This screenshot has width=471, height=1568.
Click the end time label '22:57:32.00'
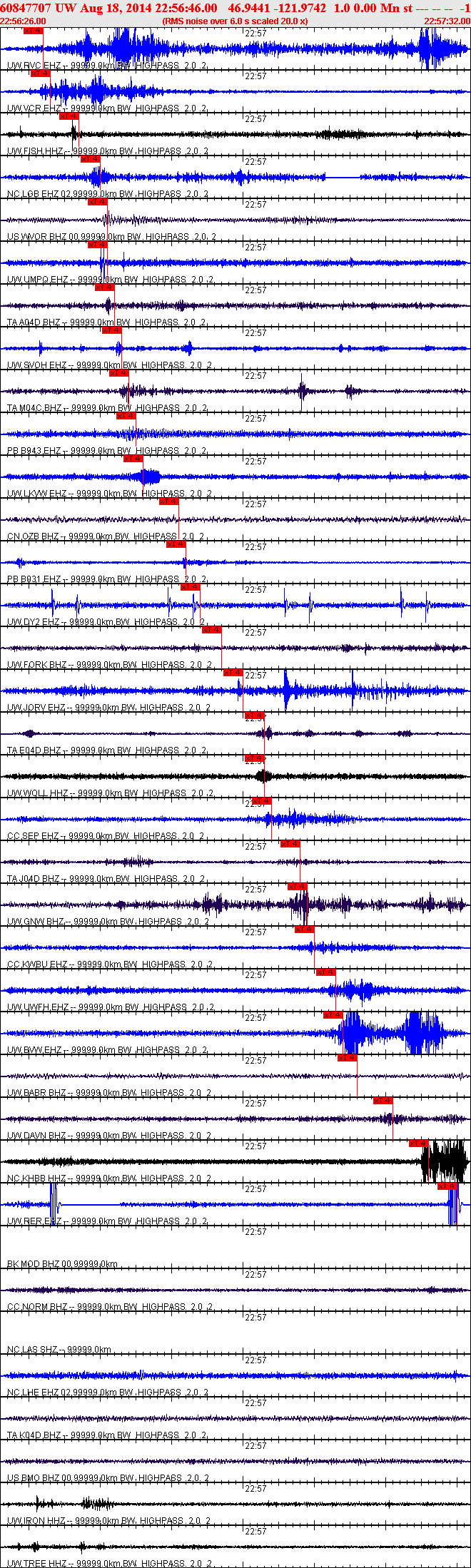click(447, 21)
